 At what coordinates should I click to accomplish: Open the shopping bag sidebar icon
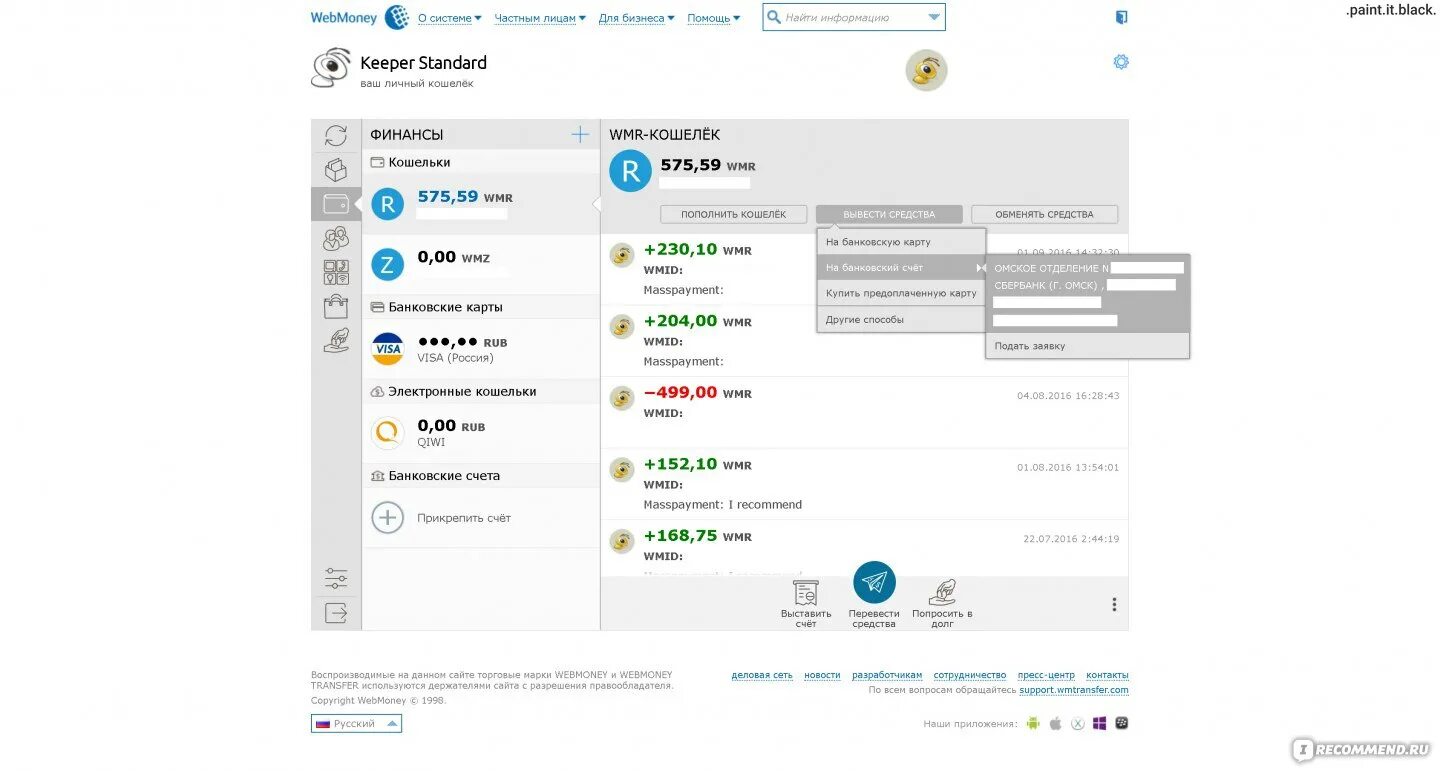click(x=336, y=306)
